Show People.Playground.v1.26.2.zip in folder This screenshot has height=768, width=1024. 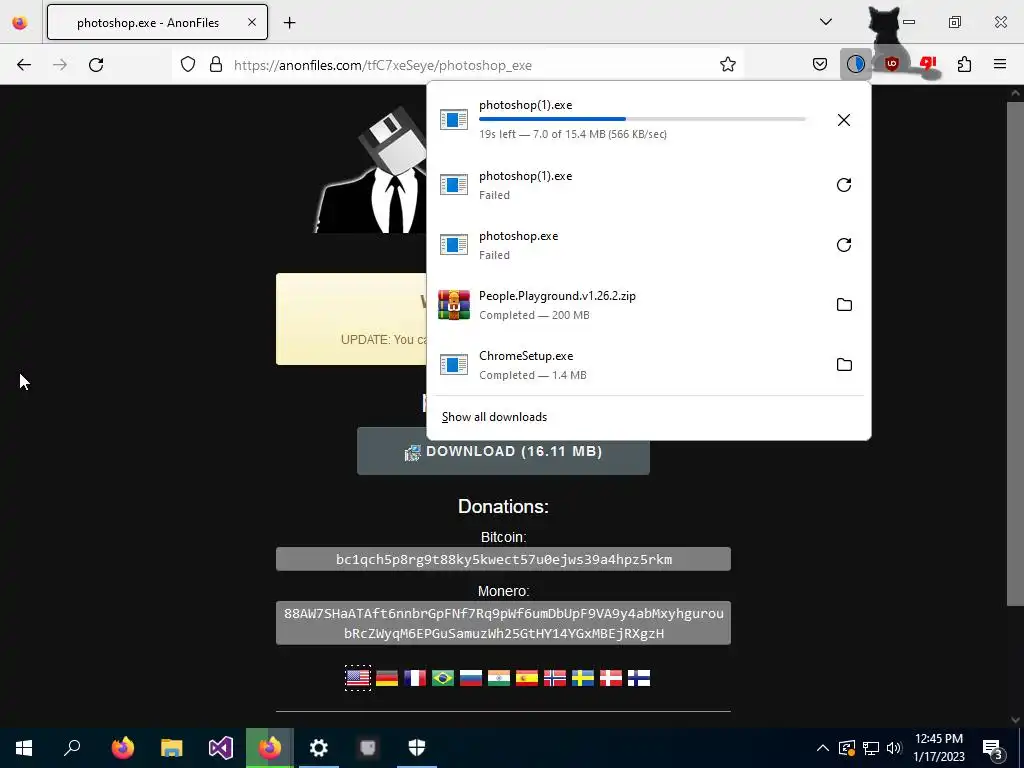844,305
